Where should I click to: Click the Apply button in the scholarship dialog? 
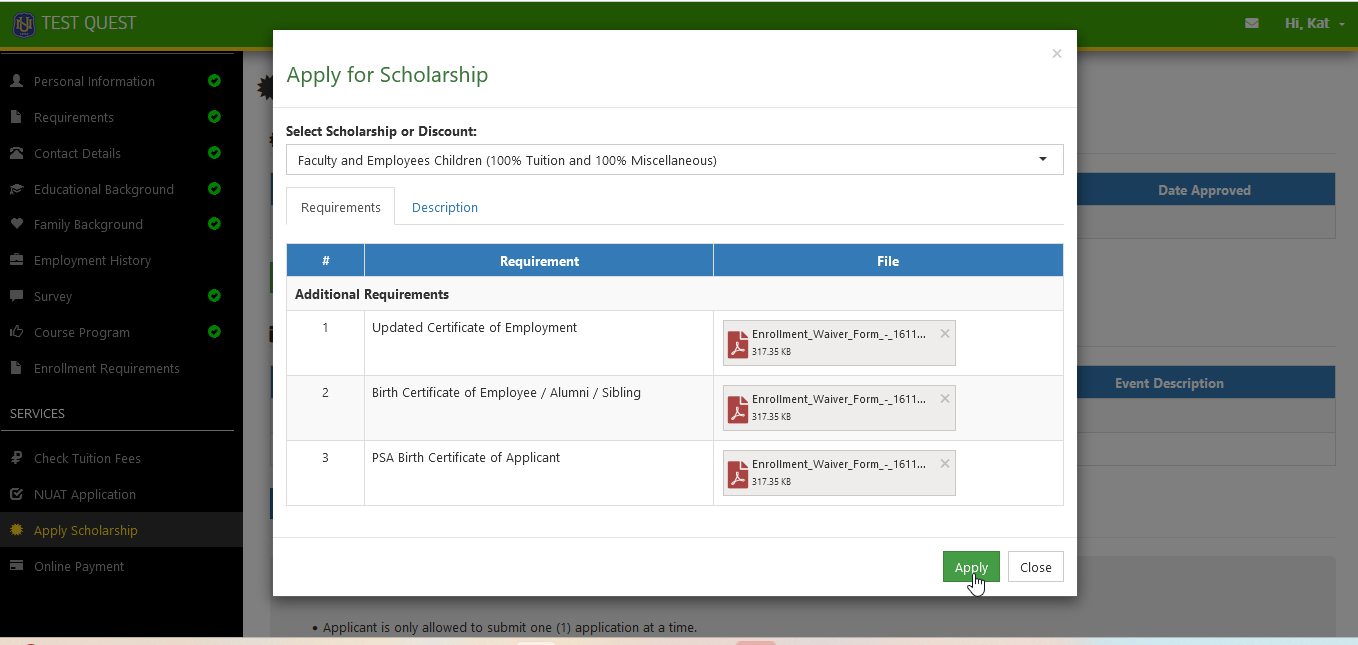[x=971, y=567]
